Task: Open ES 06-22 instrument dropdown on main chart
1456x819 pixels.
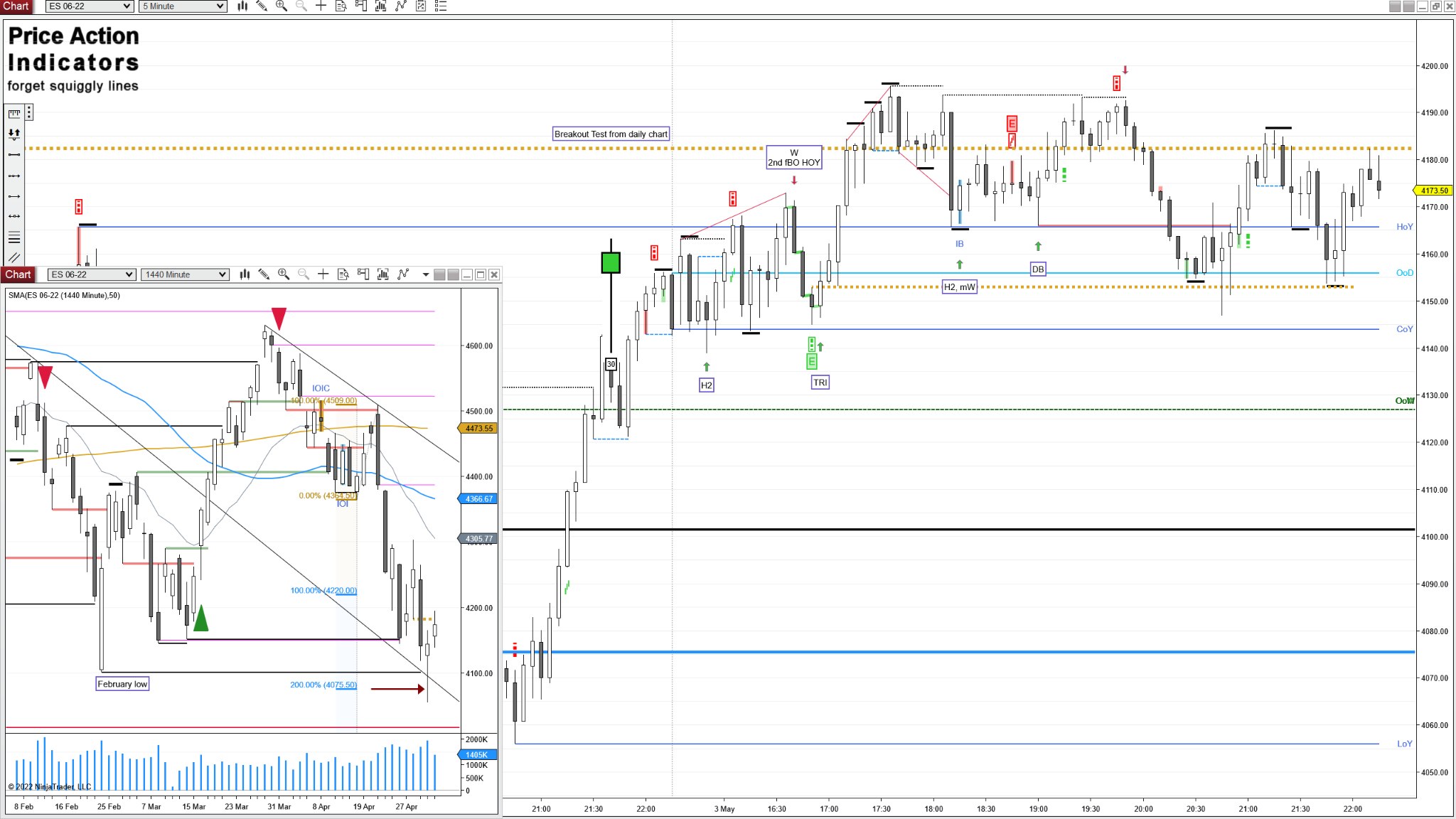Action: 90,6
